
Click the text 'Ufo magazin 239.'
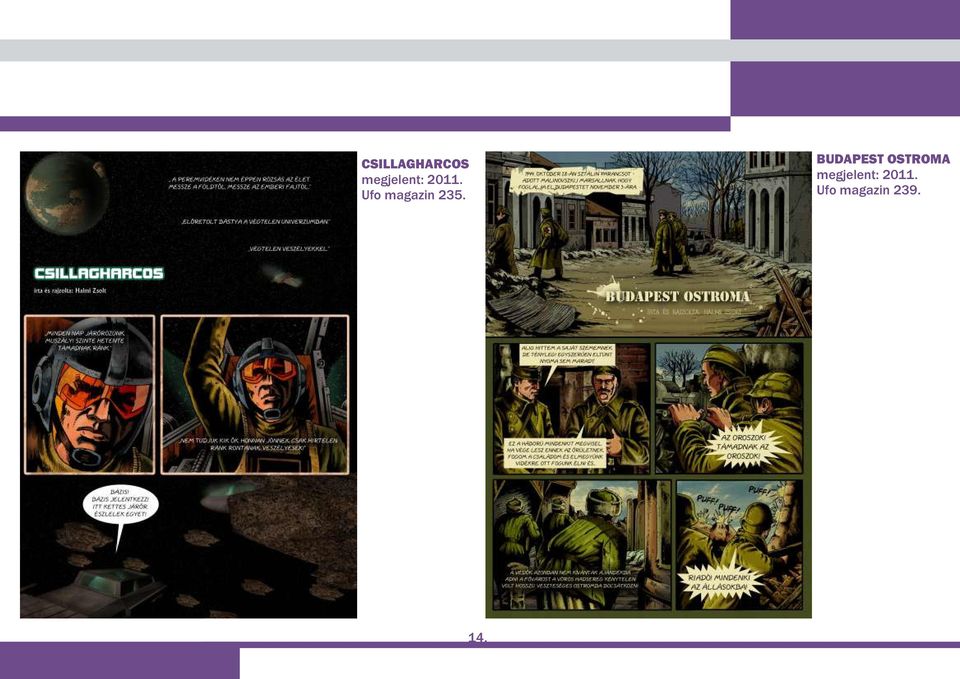[x=868, y=190]
